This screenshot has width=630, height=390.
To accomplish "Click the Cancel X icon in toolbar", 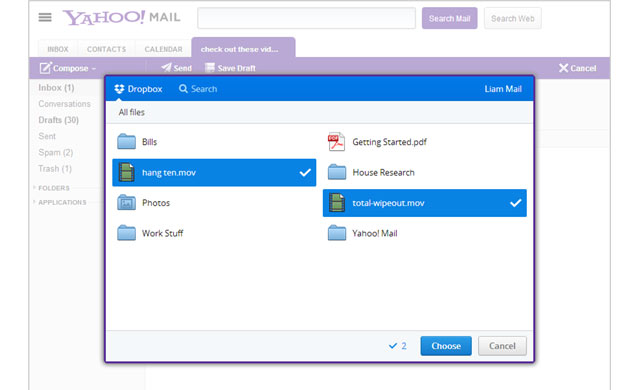I will click(x=563, y=68).
